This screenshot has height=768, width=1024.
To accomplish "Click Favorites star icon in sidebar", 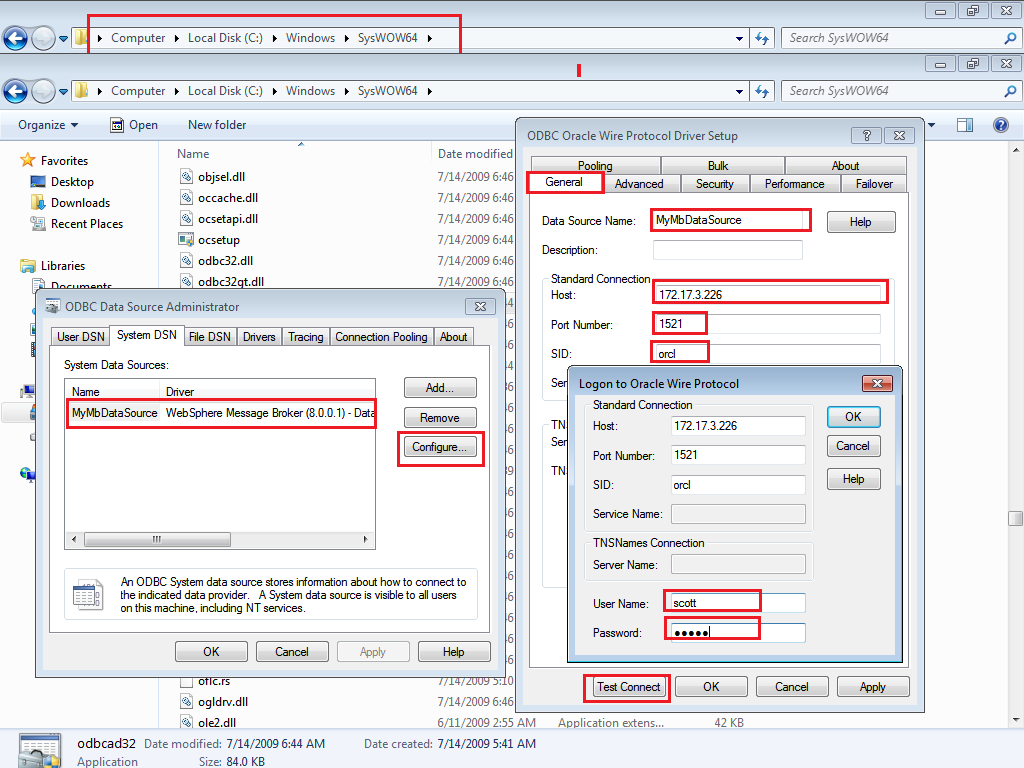I will point(27,160).
